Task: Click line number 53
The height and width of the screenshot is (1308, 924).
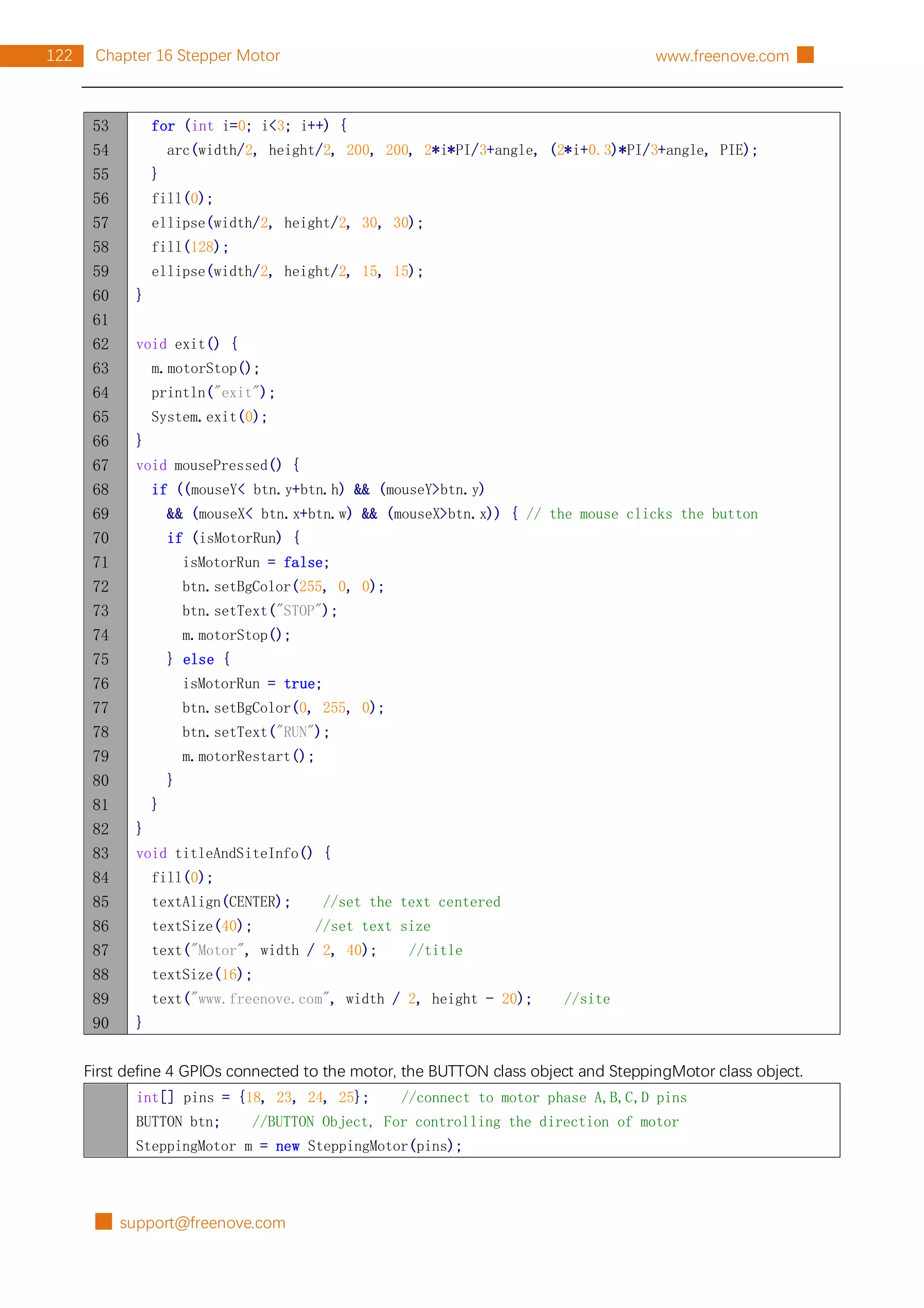Action: (x=101, y=126)
